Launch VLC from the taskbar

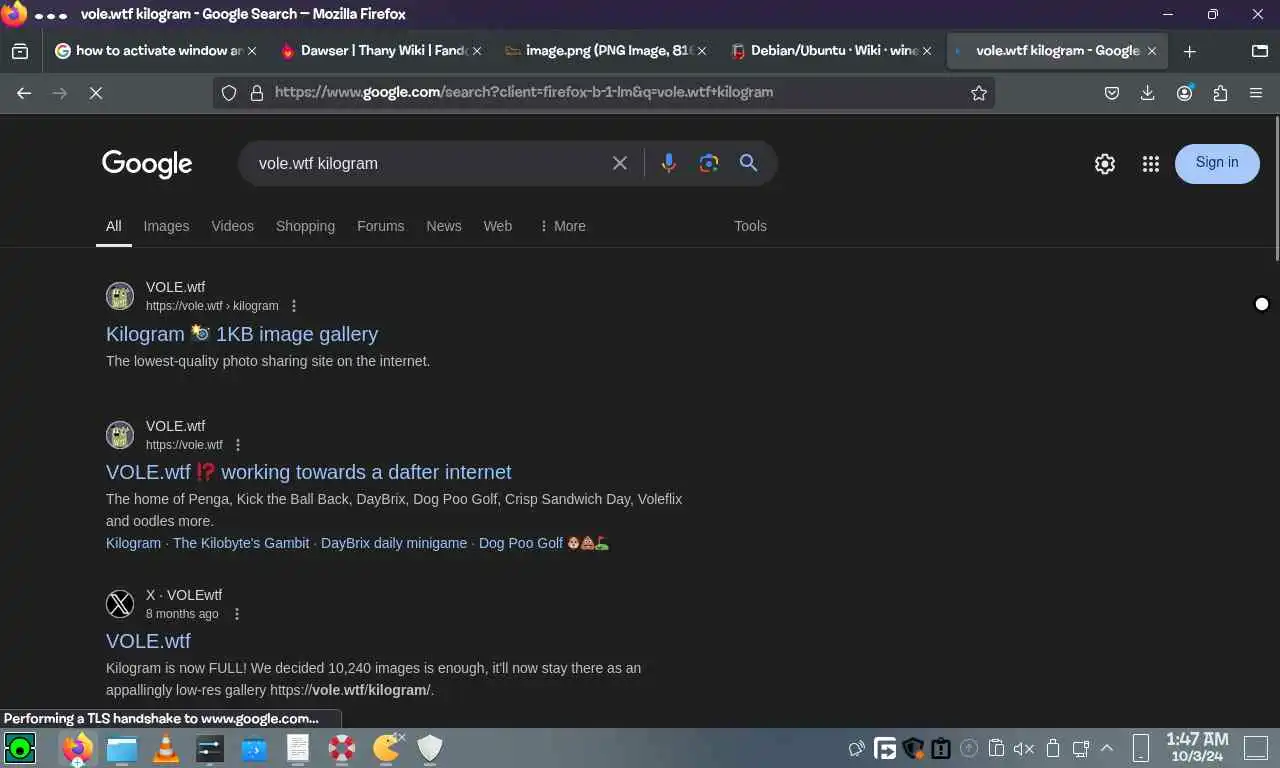[x=165, y=748]
